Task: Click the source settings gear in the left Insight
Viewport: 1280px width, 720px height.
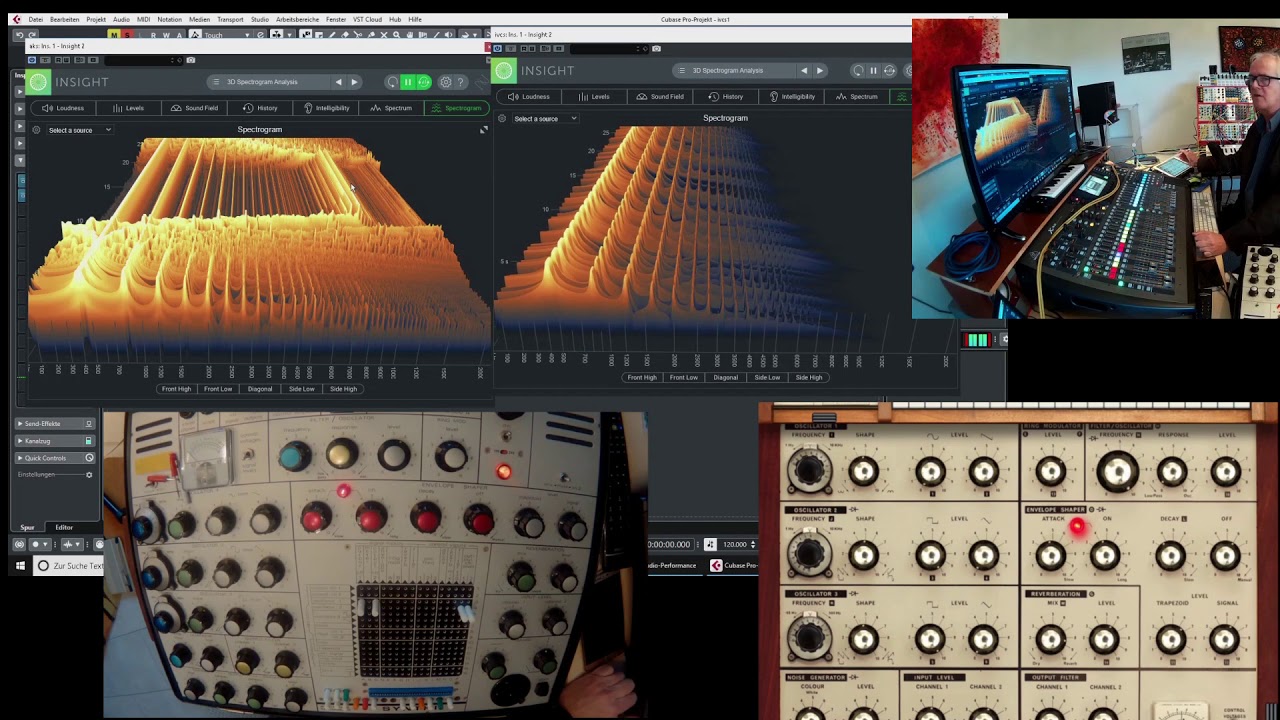Action: click(x=36, y=130)
